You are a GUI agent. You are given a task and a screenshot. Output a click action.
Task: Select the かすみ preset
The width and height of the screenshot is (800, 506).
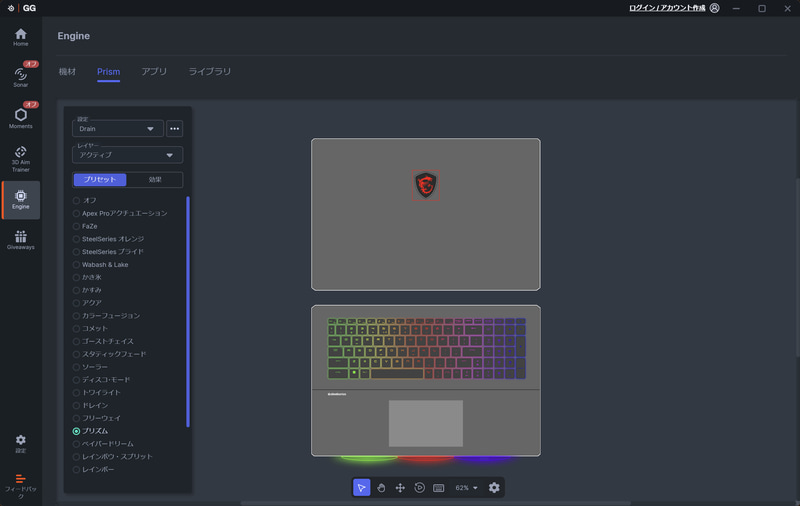[x=87, y=290]
